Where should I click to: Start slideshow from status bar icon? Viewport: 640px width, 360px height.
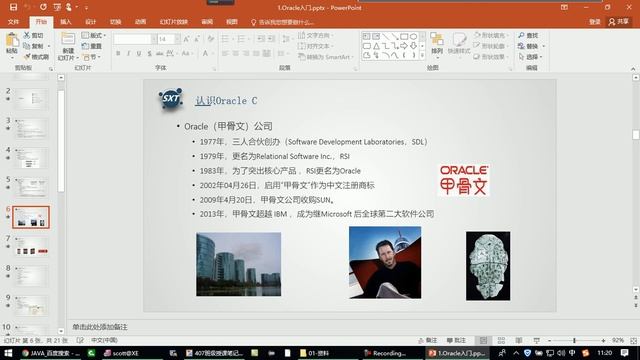[536, 340]
